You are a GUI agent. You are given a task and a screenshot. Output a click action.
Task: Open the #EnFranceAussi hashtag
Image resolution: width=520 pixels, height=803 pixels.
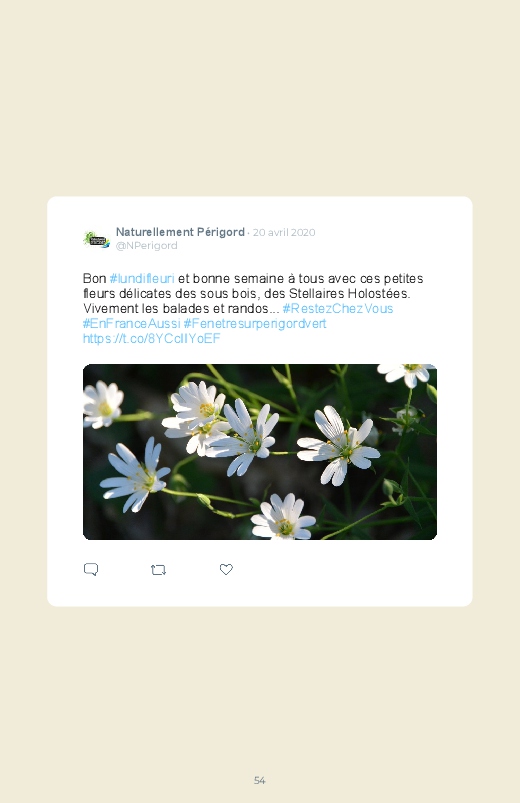[131, 324]
